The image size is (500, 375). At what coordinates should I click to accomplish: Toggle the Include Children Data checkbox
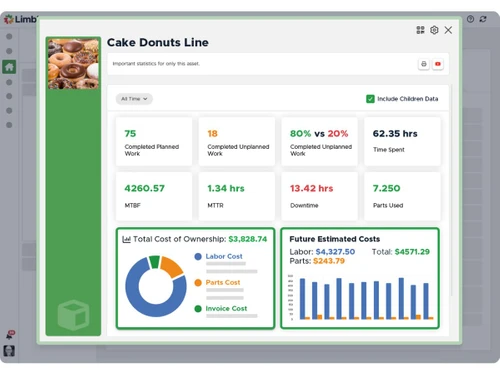370,99
